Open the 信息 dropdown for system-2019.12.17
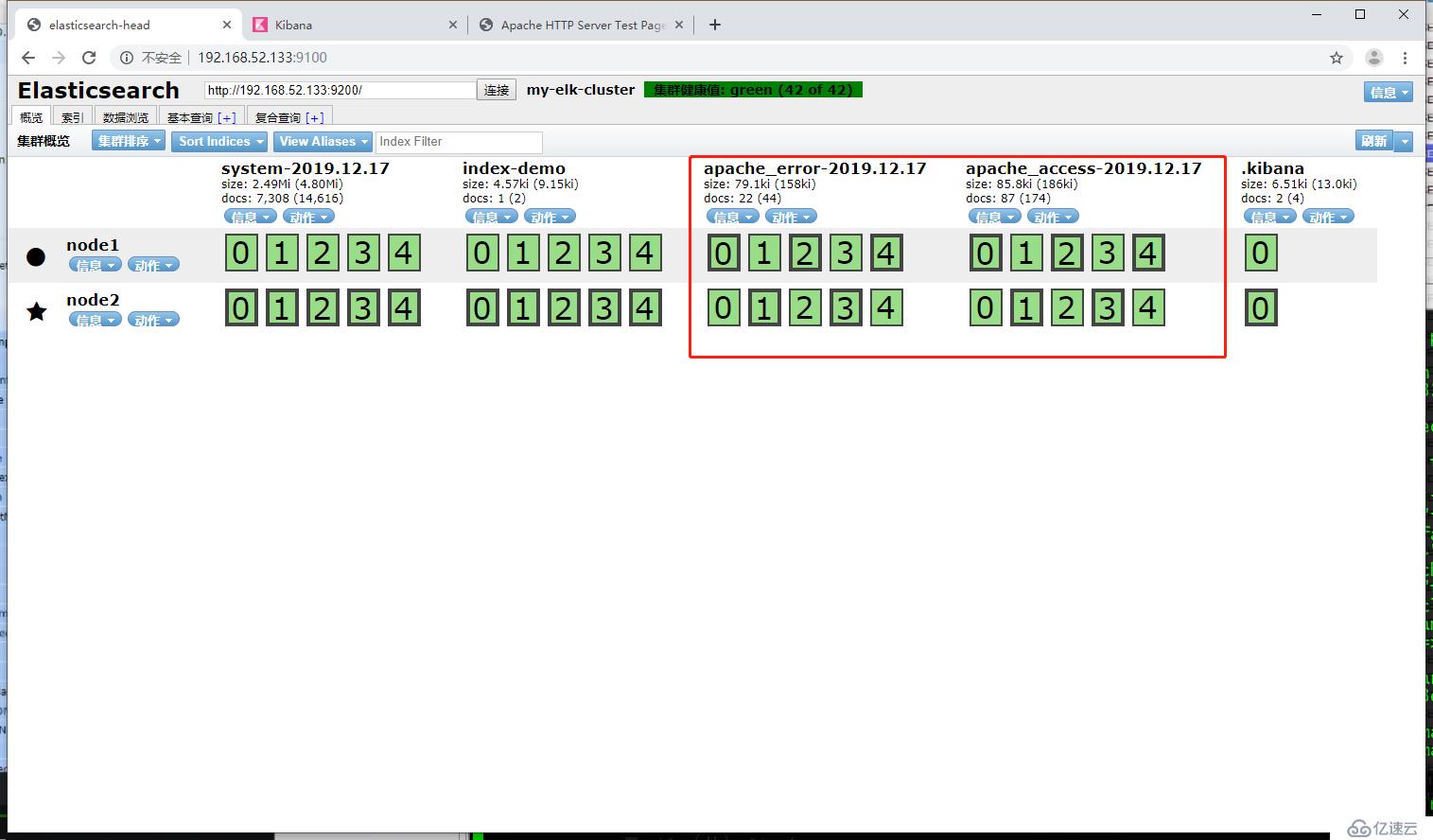Viewport: 1433px width, 840px height. 250,217
